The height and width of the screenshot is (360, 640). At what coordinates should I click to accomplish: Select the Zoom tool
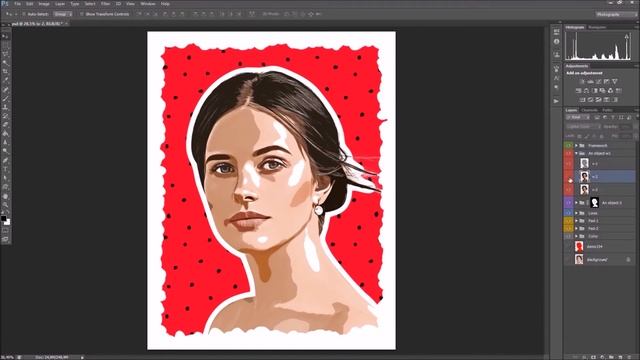pyautogui.click(x=5, y=205)
